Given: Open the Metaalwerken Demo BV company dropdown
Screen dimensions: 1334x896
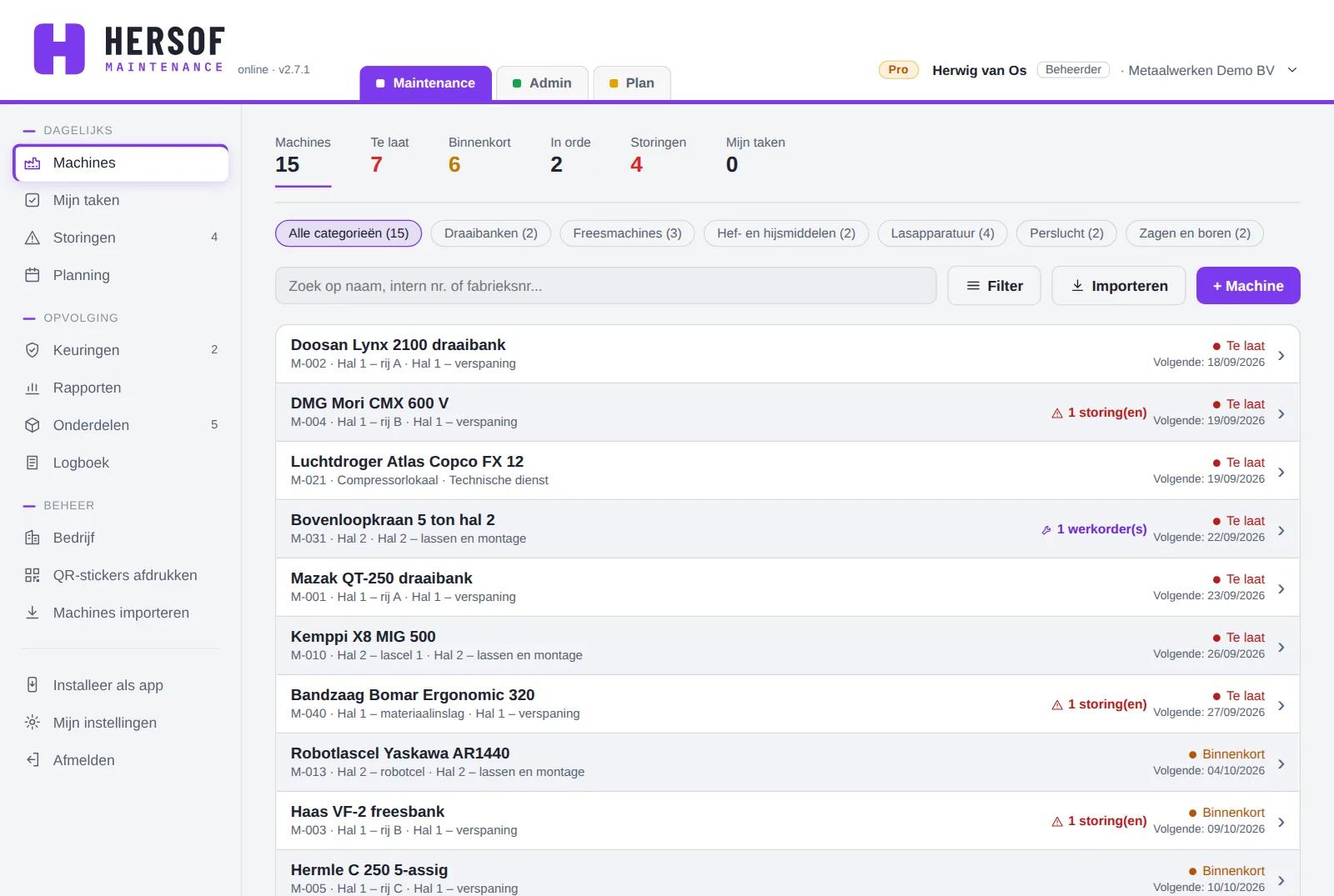Looking at the screenshot, I should coord(1292,70).
